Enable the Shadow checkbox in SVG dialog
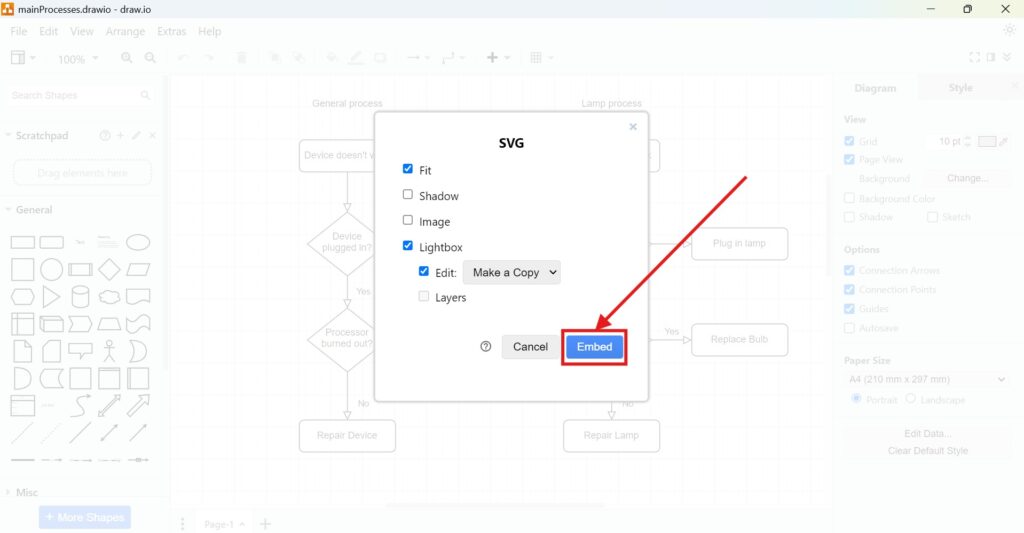 (x=408, y=195)
